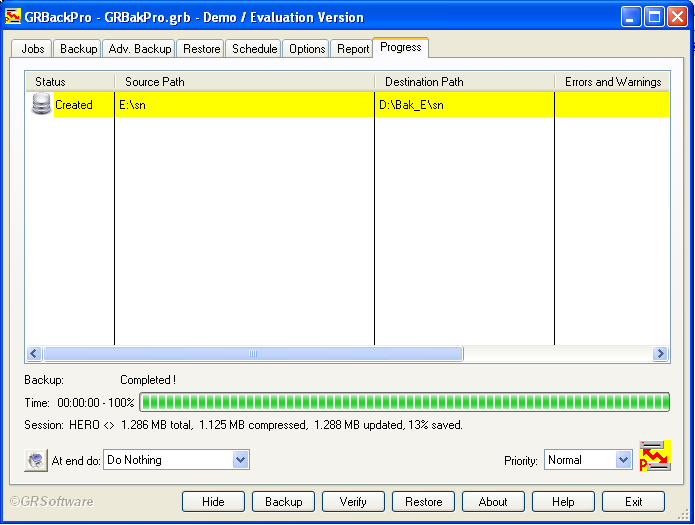Click the Help button
The width and height of the screenshot is (695, 525).
point(563,501)
